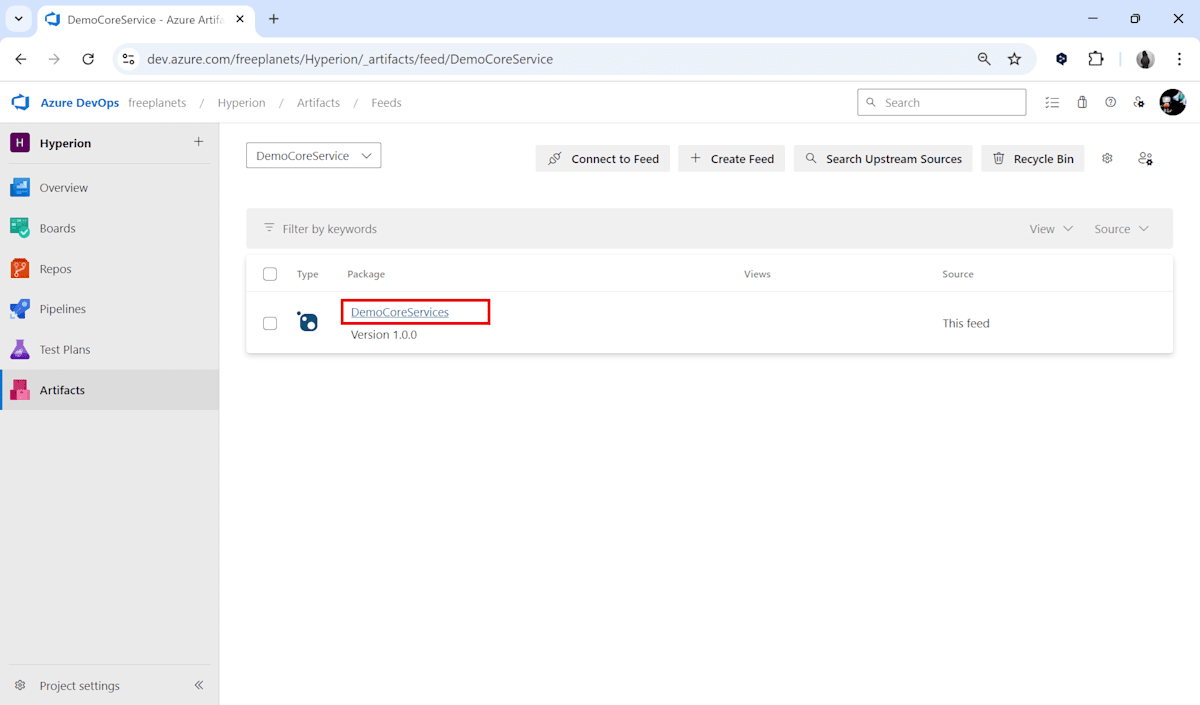Click freeplanets breadcrumb
The height and width of the screenshot is (705, 1200).
pos(157,103)
